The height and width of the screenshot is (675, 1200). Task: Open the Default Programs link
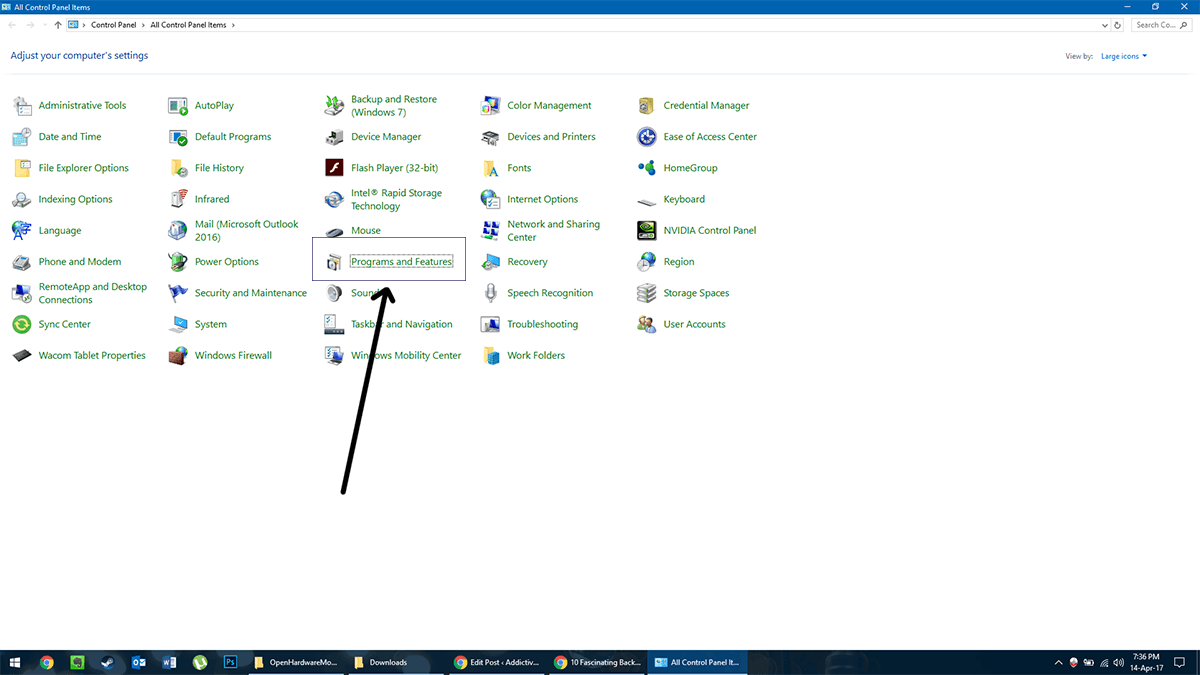point(233,137)
